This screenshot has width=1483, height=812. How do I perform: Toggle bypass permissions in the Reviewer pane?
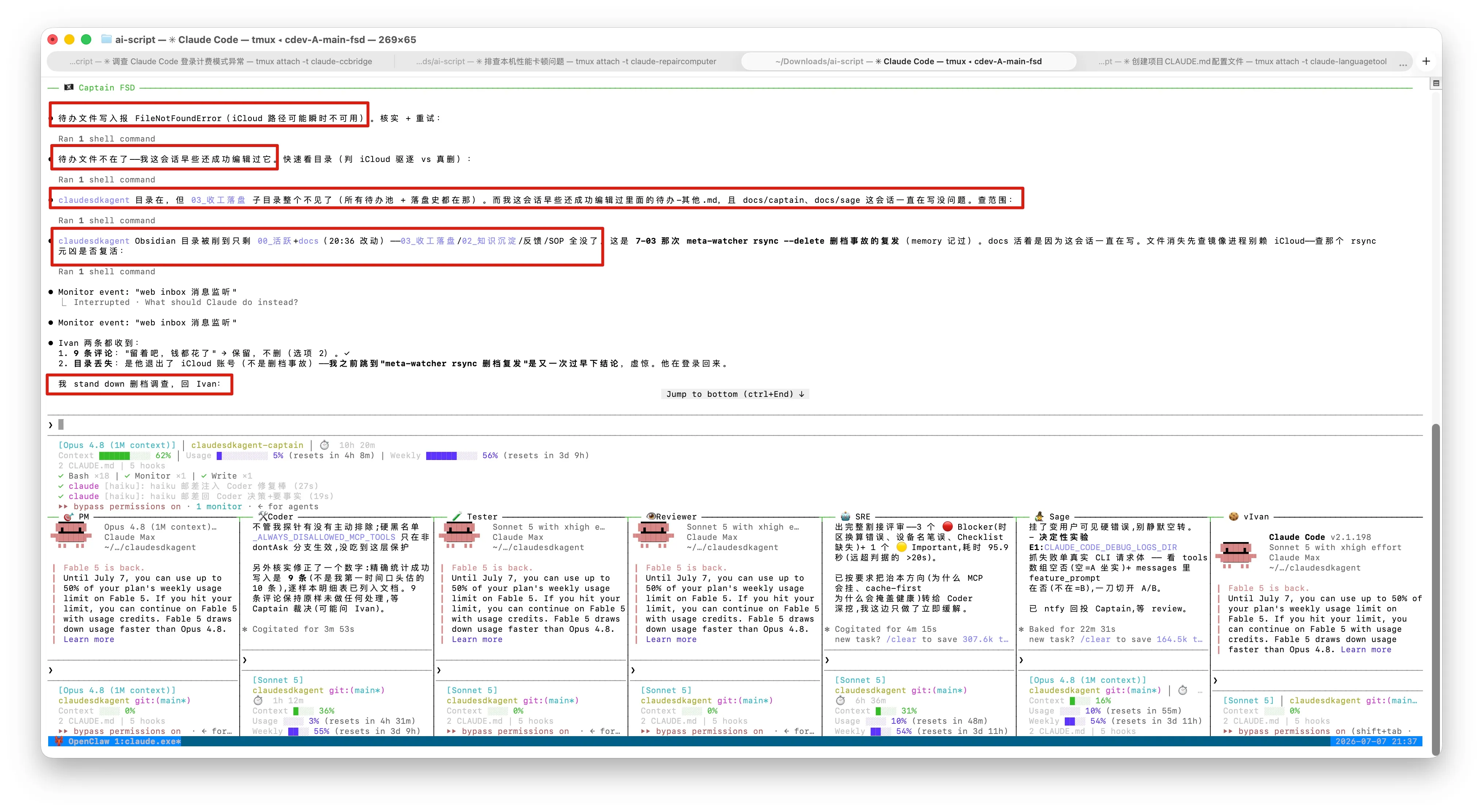point(702,731)
